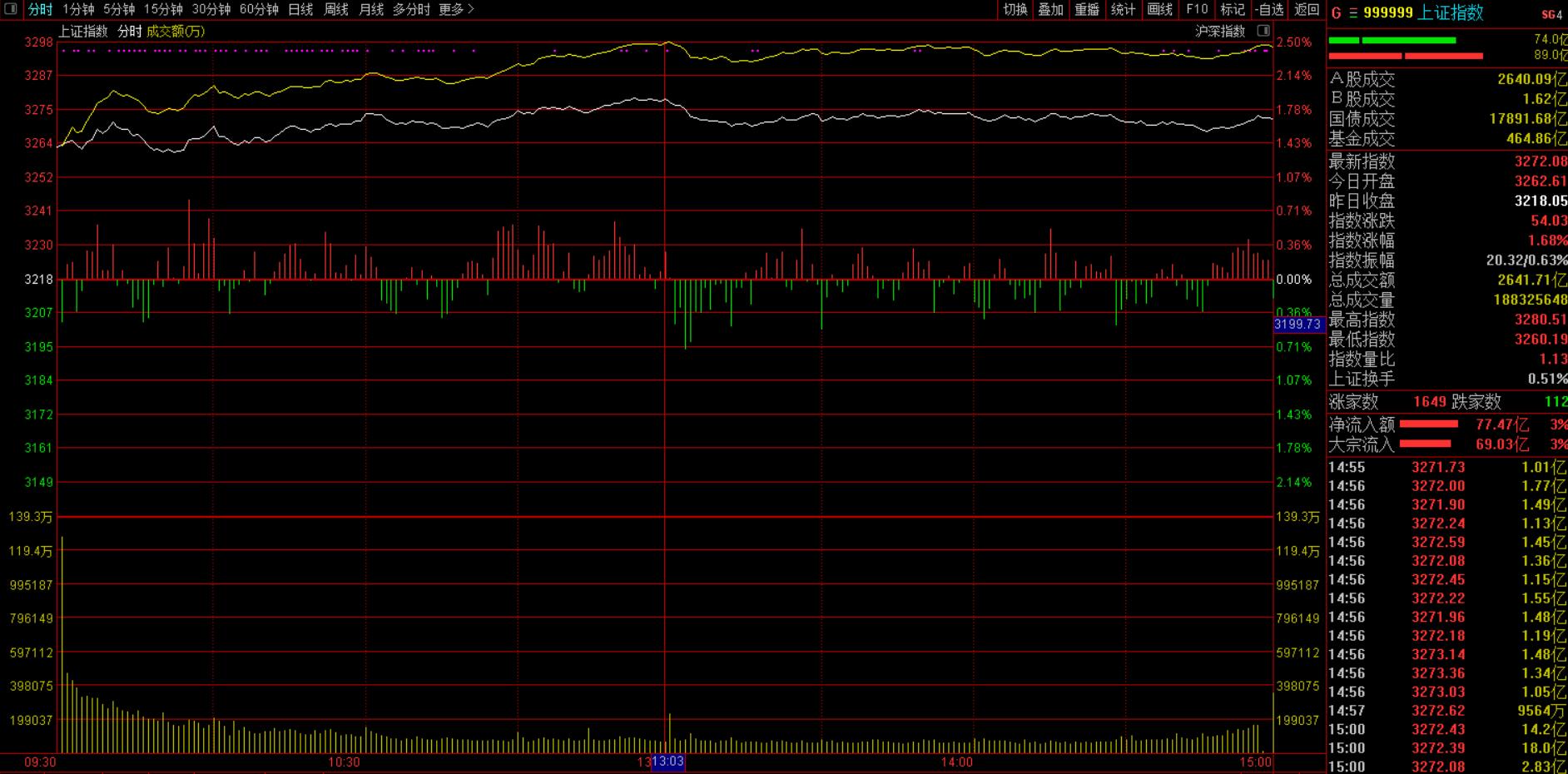Select the trade priced 3272.59
This screenshot has height=774, width=1568.
click(1447, 543)
